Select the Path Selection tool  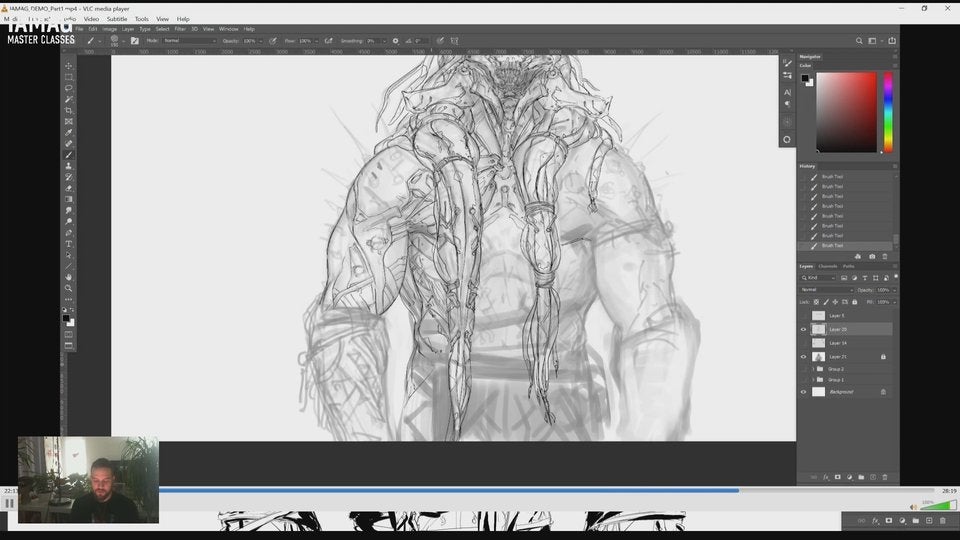click(x=69, y=255)
